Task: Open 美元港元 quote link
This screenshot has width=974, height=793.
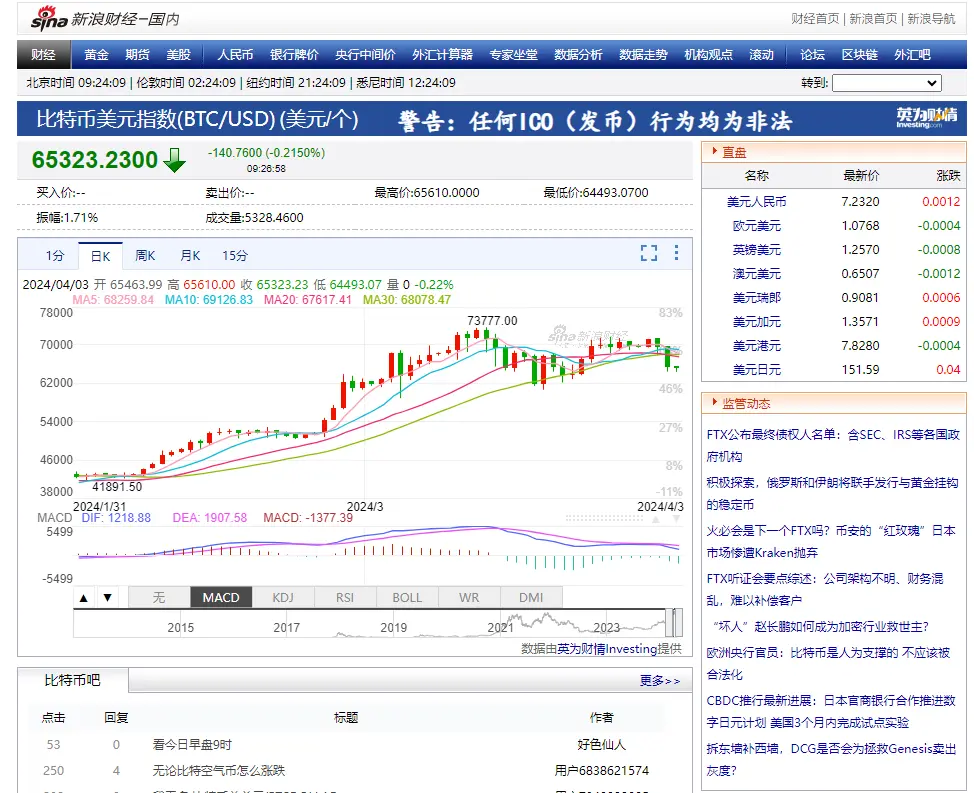Action: [x=757, y=346]
